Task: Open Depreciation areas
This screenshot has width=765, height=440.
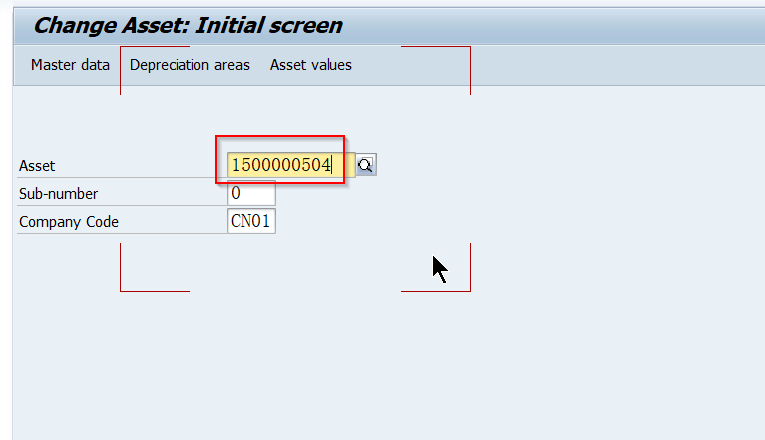Action: click(x=190, y=65)
